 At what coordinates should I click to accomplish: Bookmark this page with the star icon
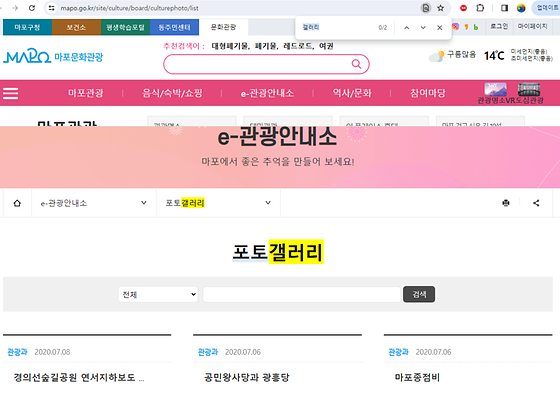click(441, 8)
